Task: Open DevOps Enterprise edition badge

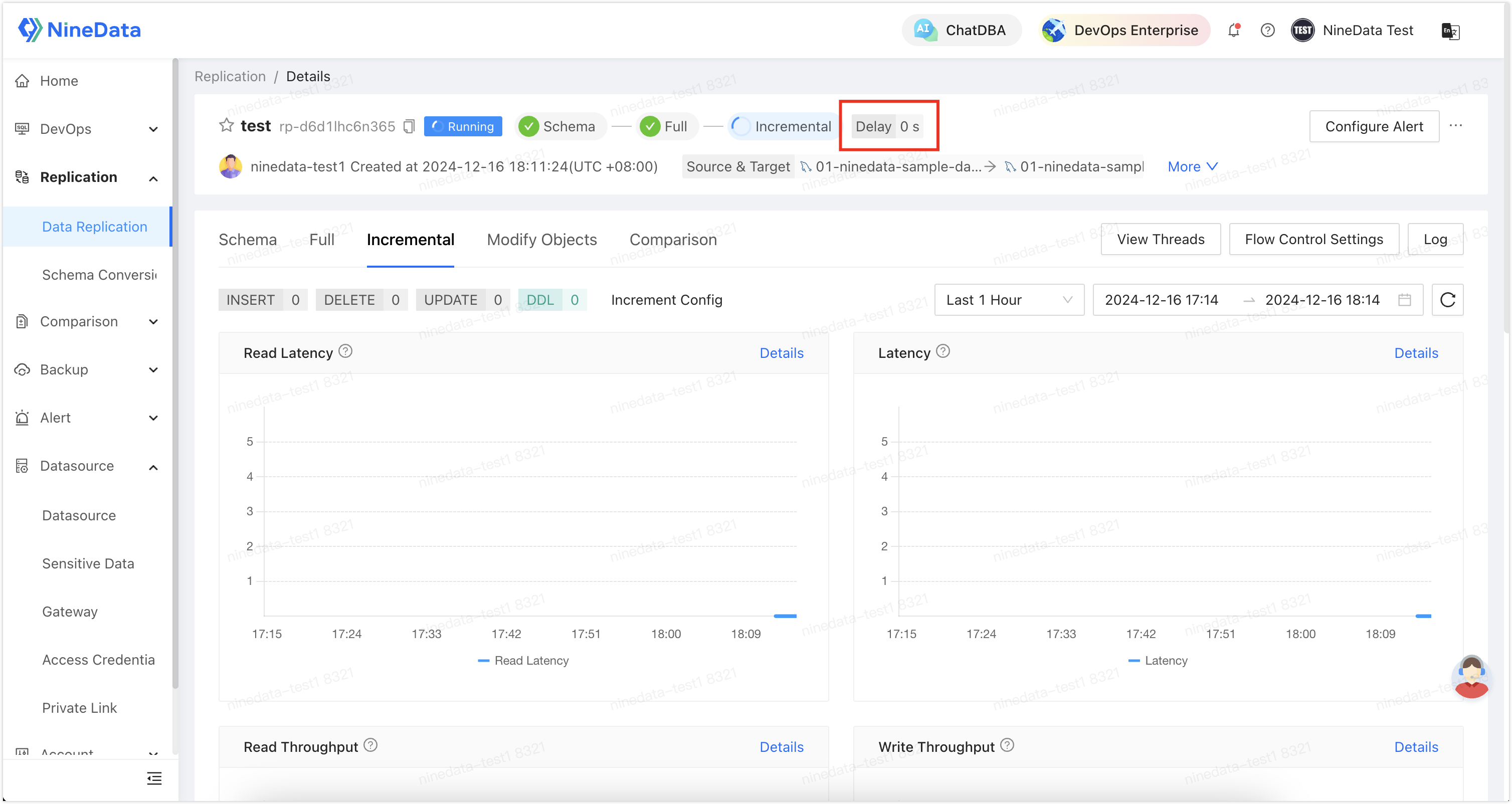Action: point(1123,30)
